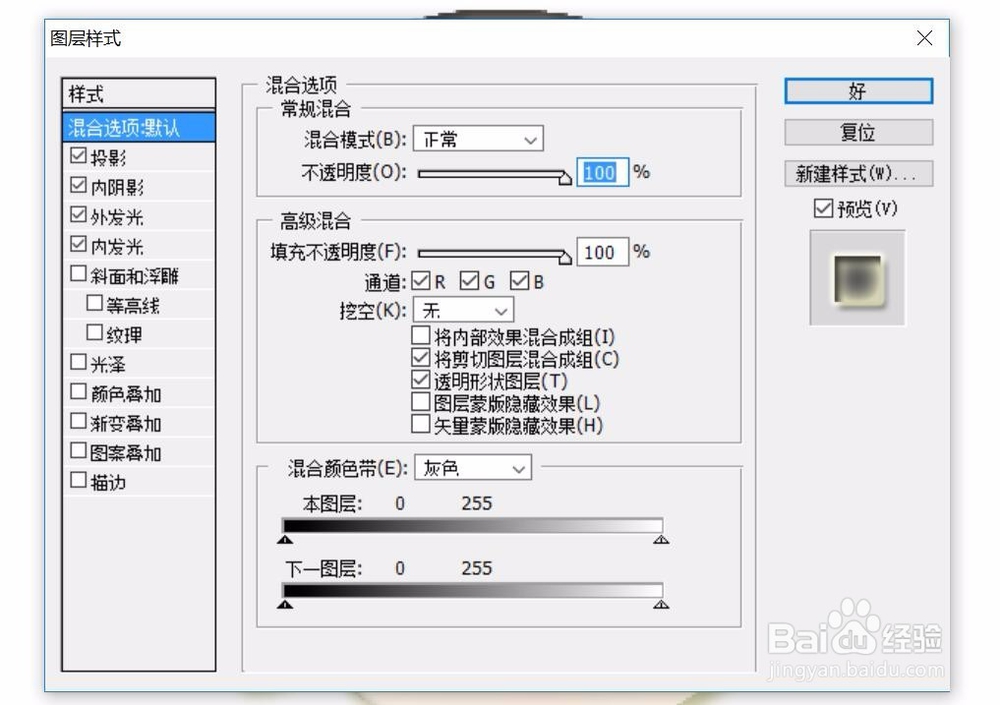The width and height of the screenshot is (1000, 705).
Task: Check 将内部效果混合成组(I) option
Action: [420, 335]
